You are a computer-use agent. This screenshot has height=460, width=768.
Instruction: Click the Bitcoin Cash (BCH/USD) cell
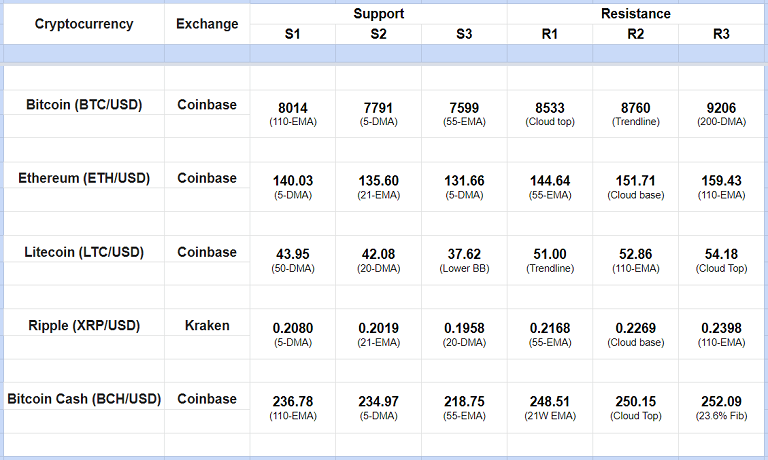coord(83,399)
